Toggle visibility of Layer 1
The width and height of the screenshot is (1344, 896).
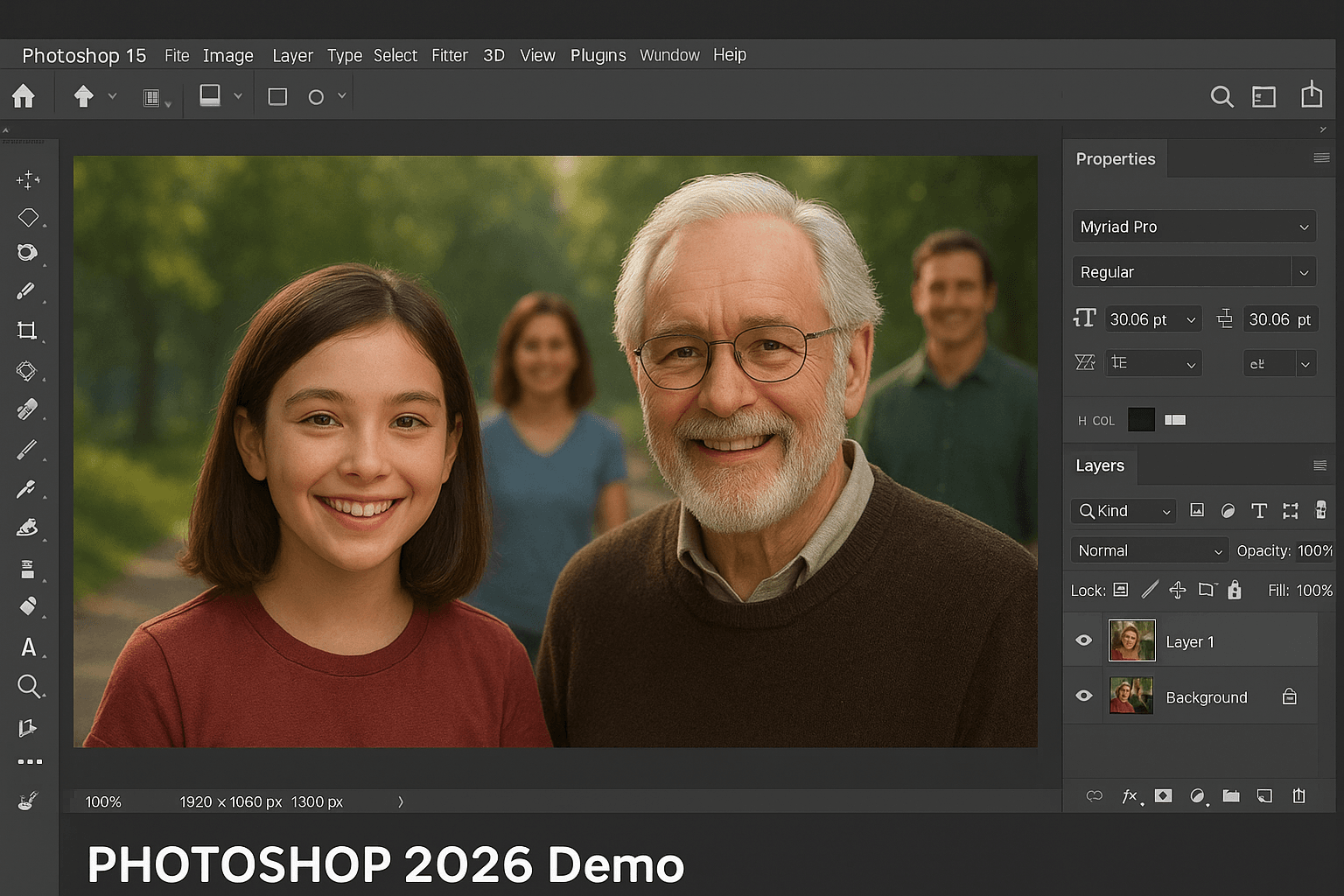pos(1083,640)
